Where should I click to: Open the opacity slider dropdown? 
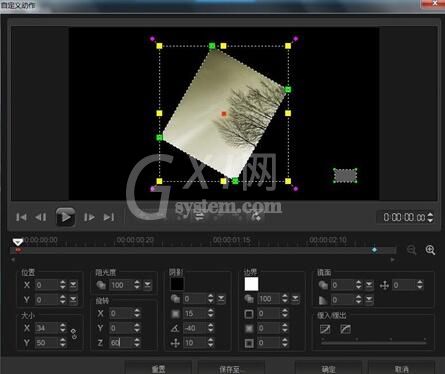[147, 285]
